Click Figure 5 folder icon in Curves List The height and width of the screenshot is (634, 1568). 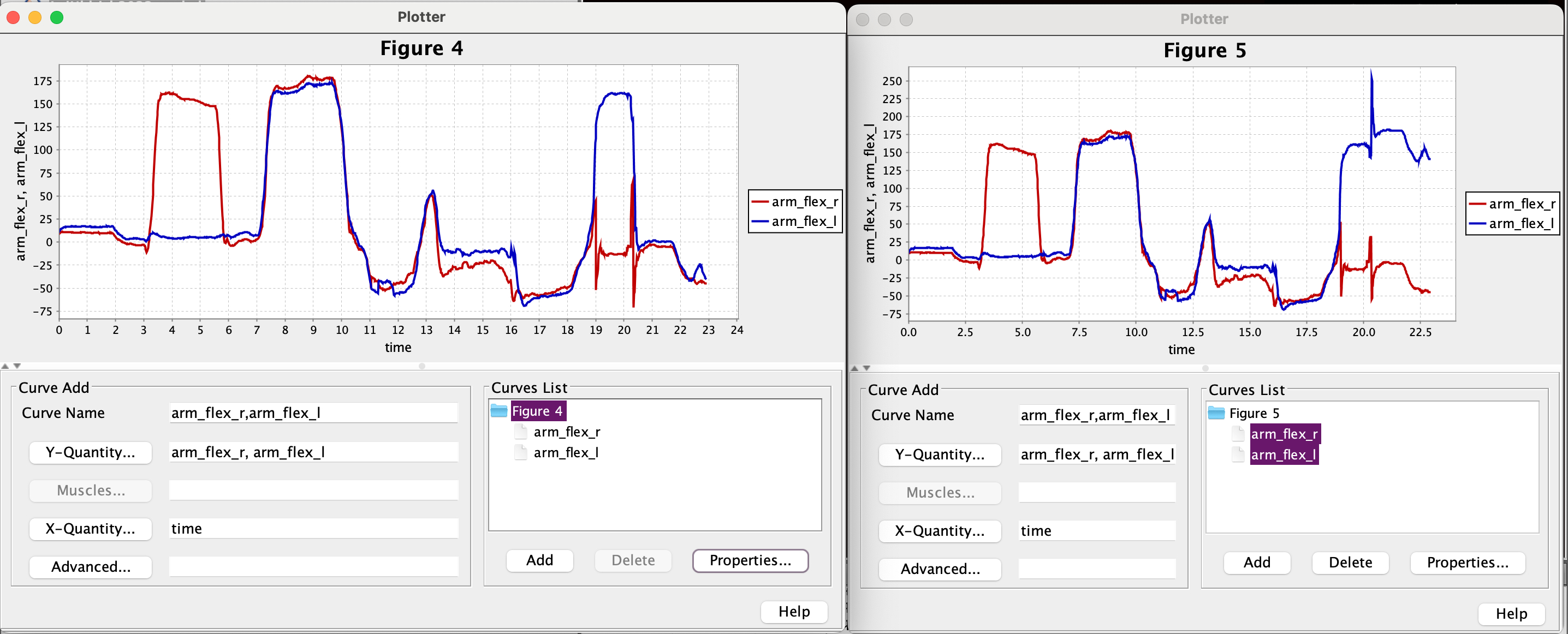point(1215,414)
